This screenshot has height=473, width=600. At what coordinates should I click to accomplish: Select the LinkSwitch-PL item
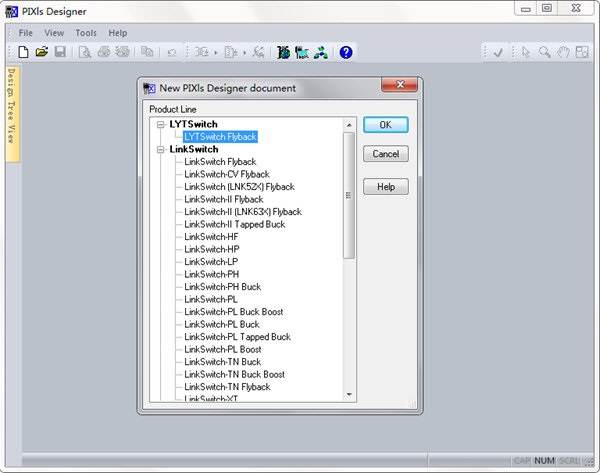(x=210, y=299)
